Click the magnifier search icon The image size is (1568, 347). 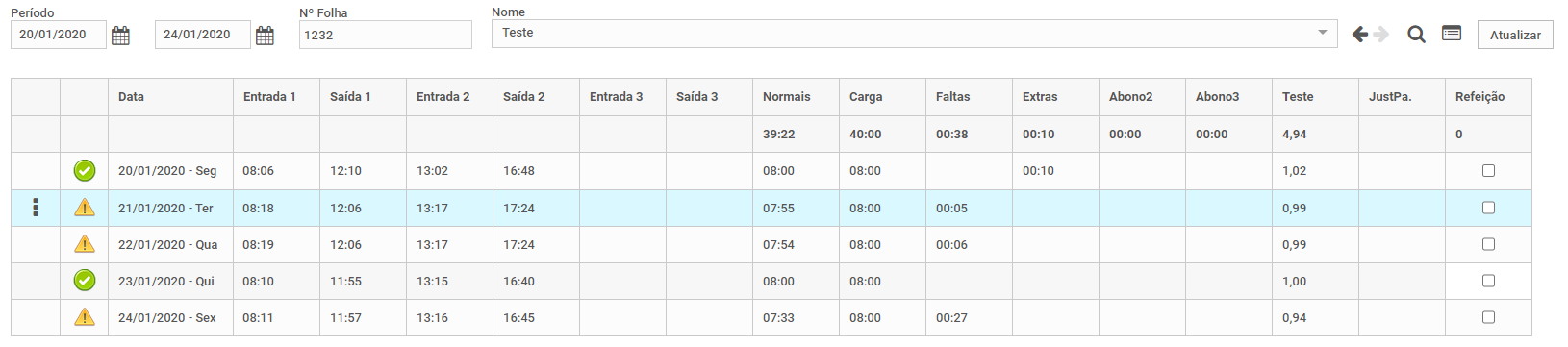pos(1416,35)
